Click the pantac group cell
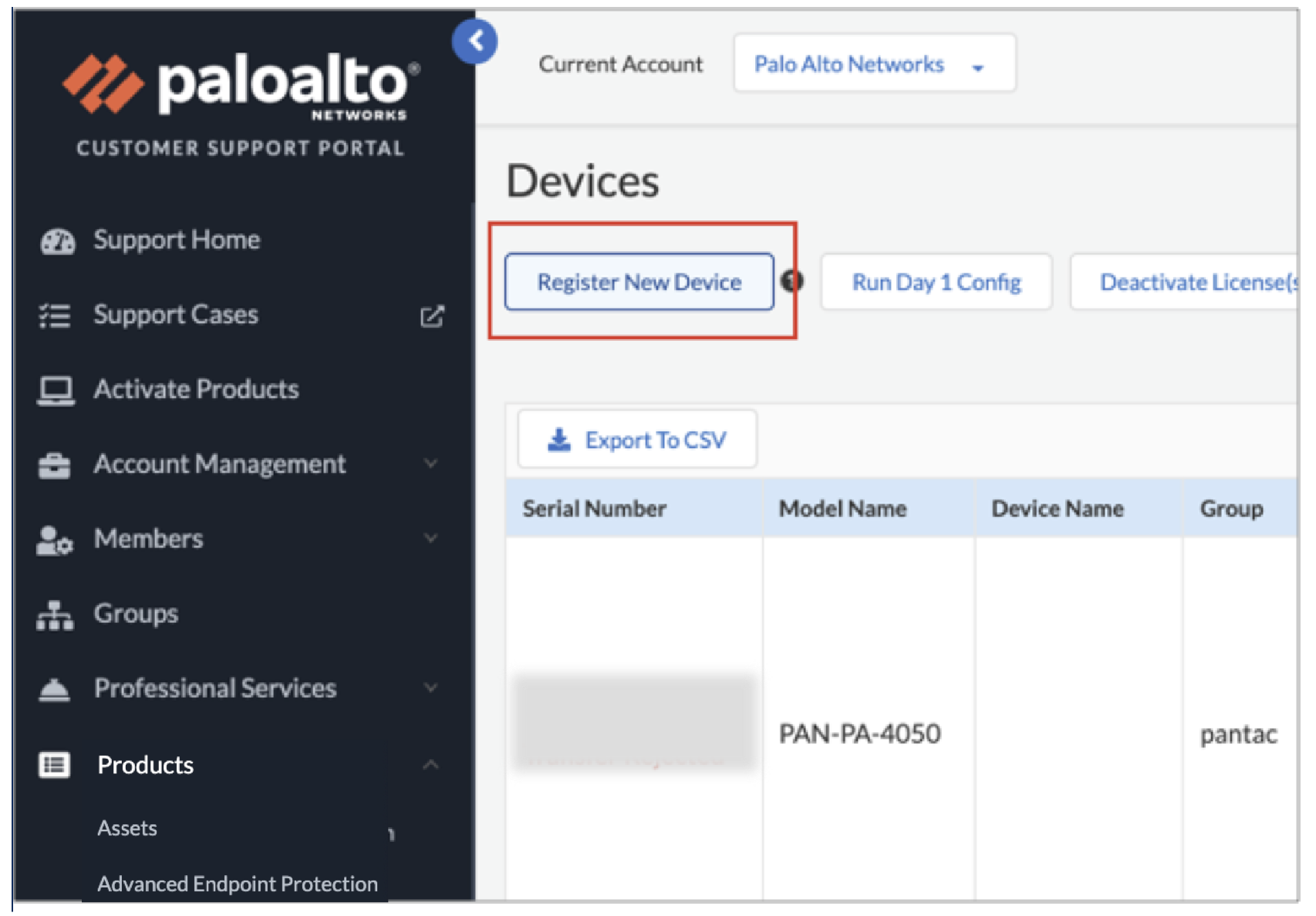1316x916 pixels. 1238,734
